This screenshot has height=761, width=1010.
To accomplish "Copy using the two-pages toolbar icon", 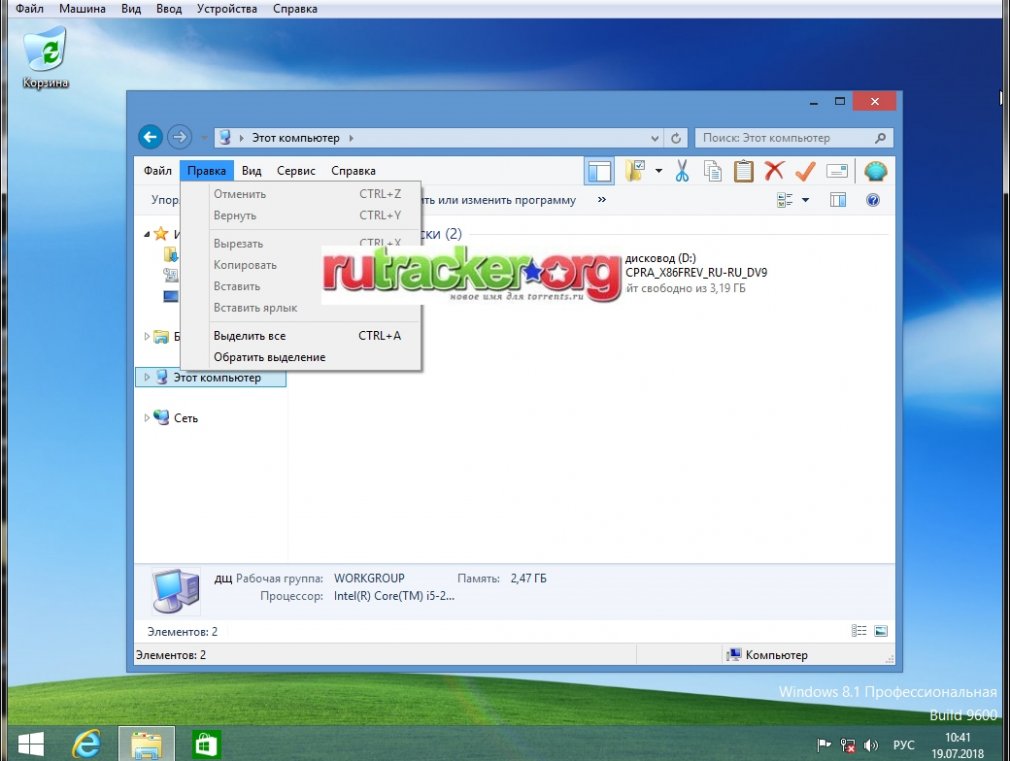I will [712, 171].
